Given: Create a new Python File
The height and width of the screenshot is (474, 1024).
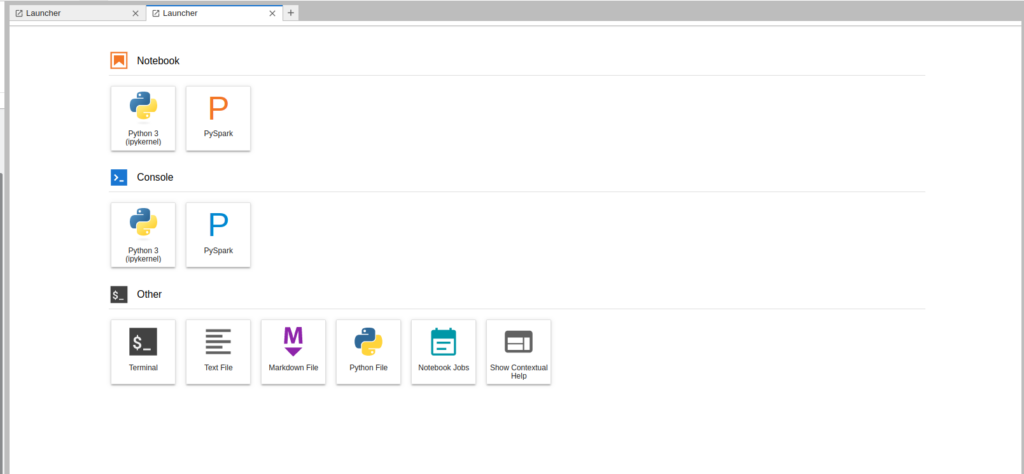Looking at the screenshot, I should (x=368, y=352).
